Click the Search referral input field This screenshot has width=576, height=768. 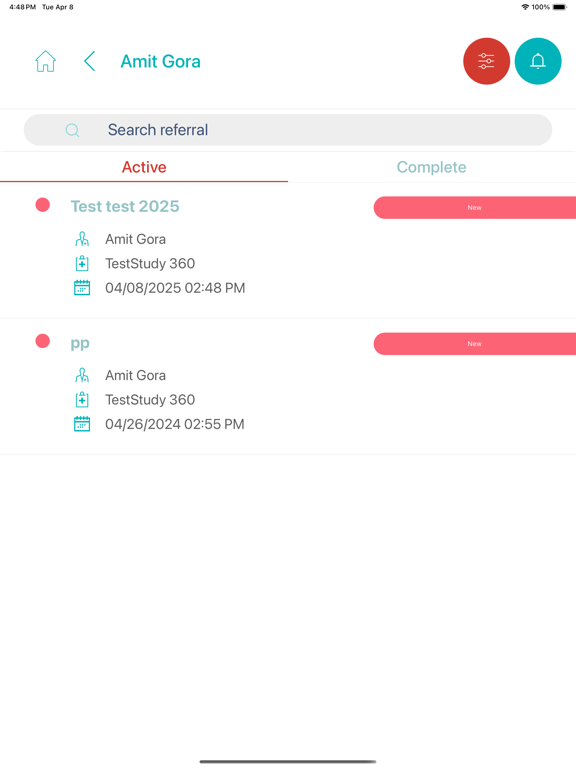[288, 130]
